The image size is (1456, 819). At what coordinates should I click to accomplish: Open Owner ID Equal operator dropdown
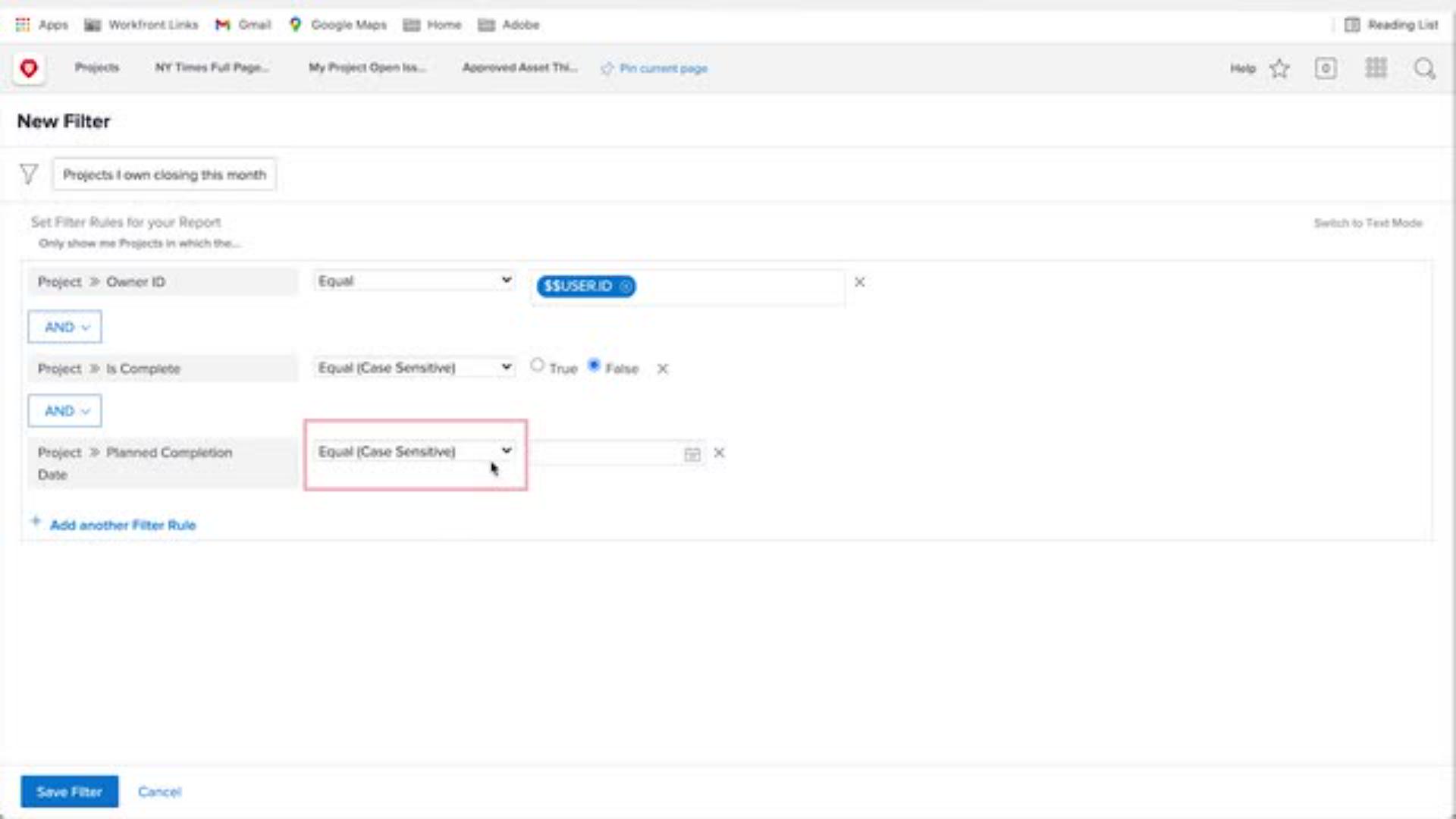coord(414,281)
